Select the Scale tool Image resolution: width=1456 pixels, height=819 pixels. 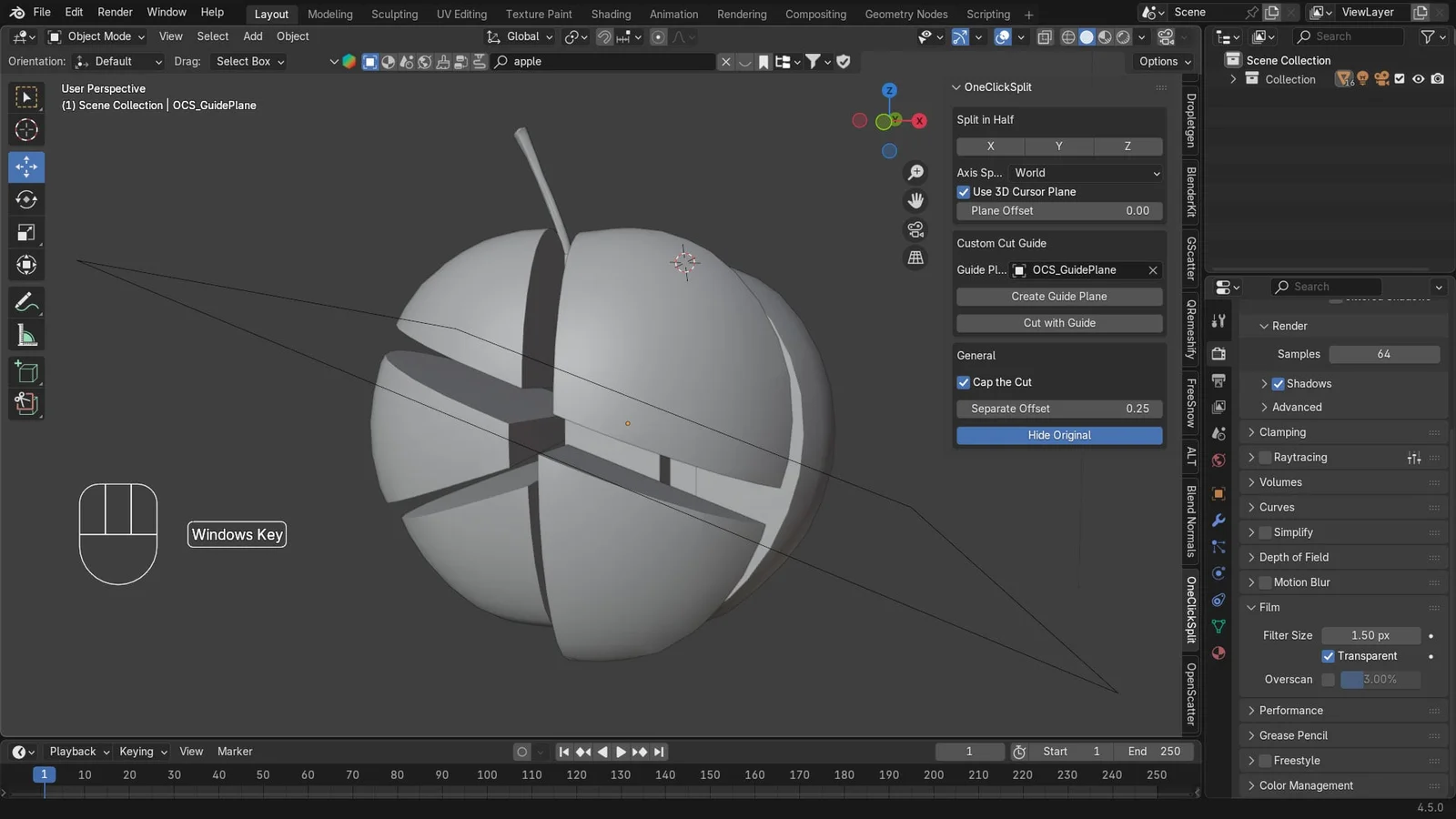click(x=26, y=232)
